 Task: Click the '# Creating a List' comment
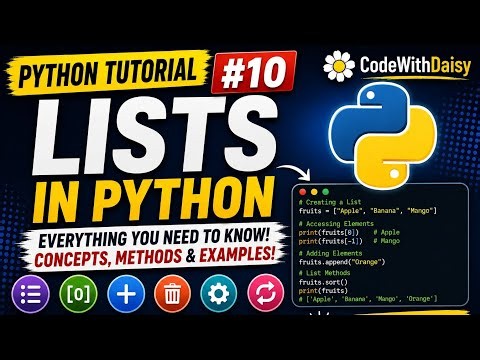point(330,202)
